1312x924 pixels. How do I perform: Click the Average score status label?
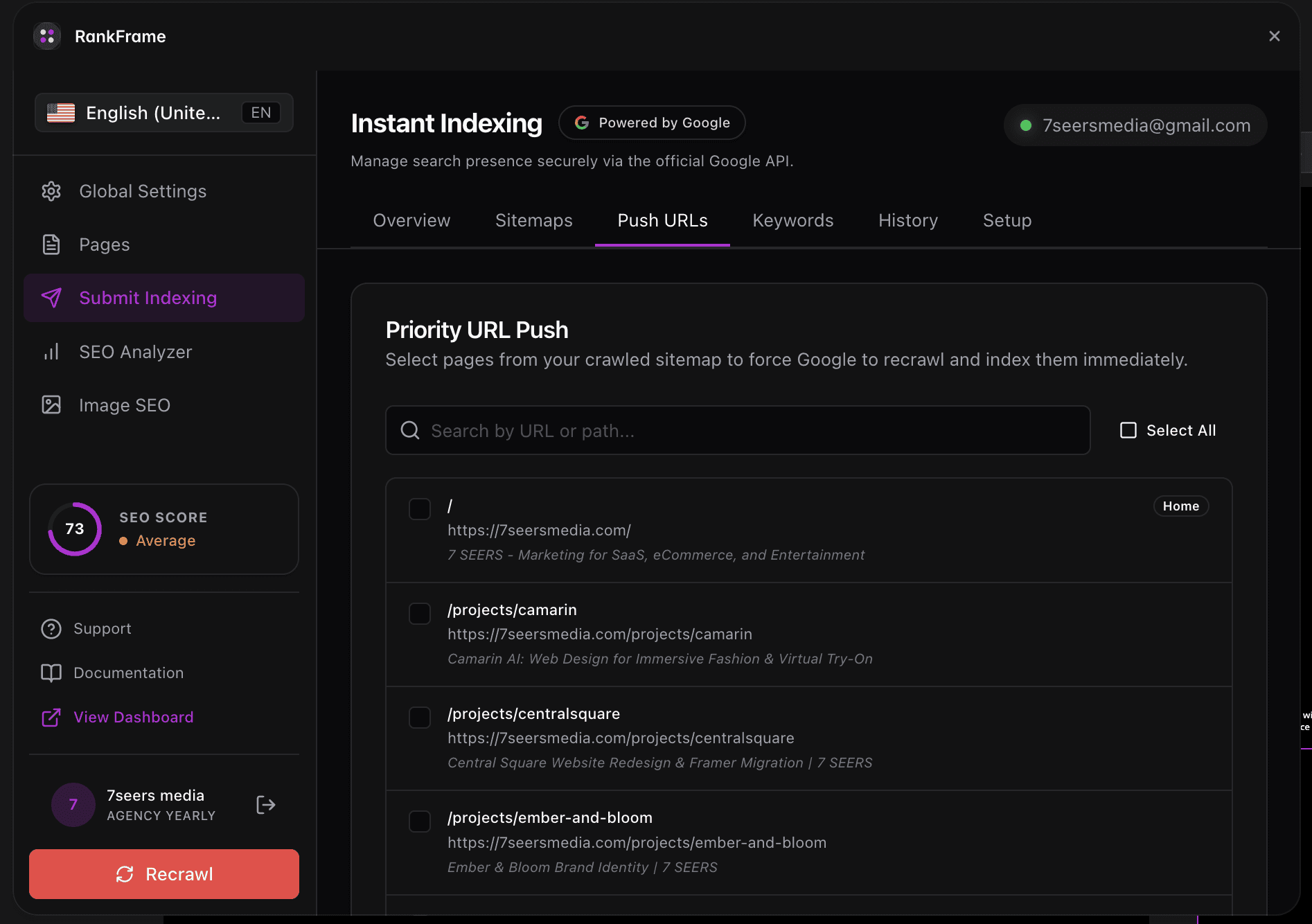166,540
